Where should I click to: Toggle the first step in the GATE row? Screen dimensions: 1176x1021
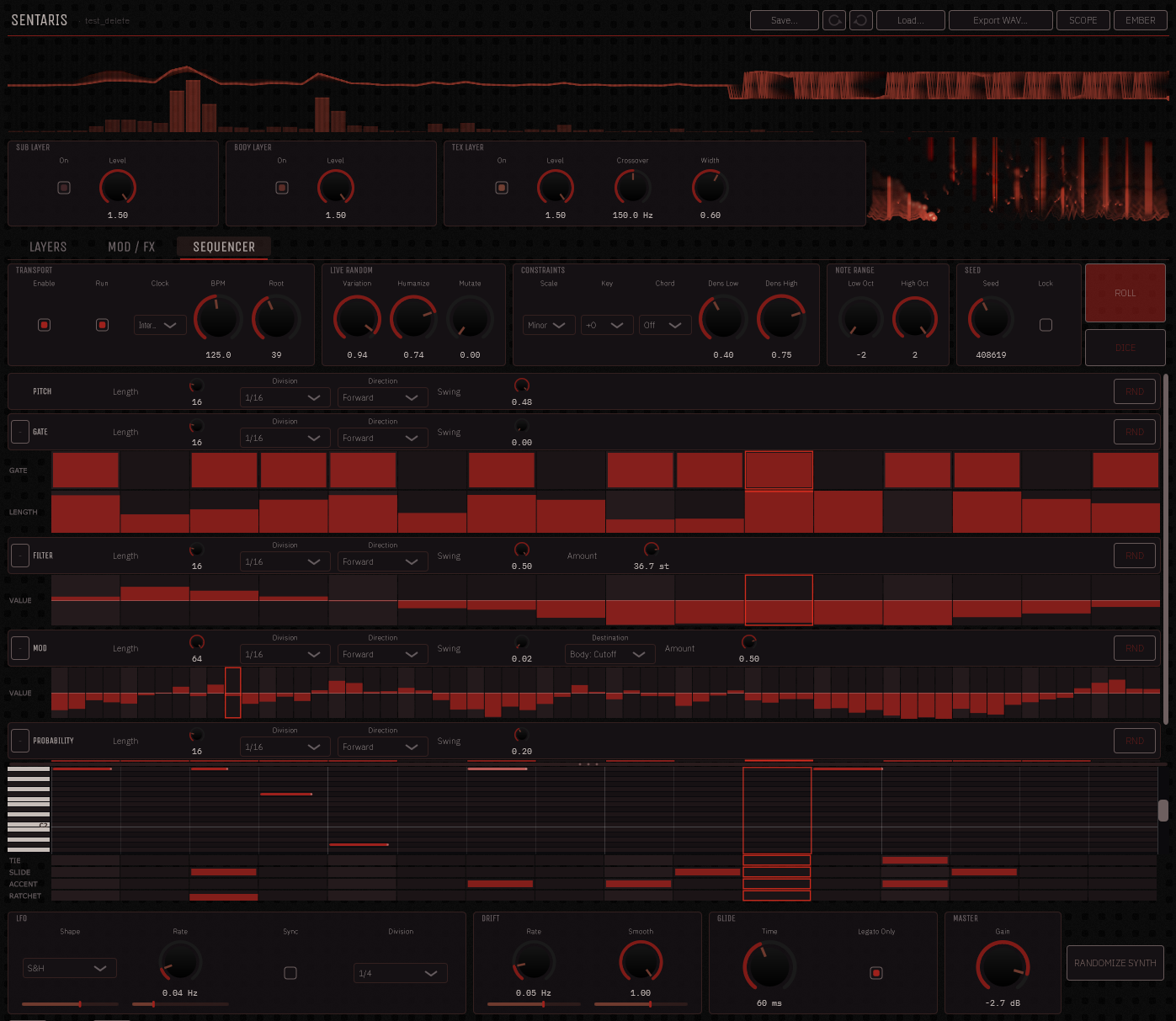click(x=85, y=471)
